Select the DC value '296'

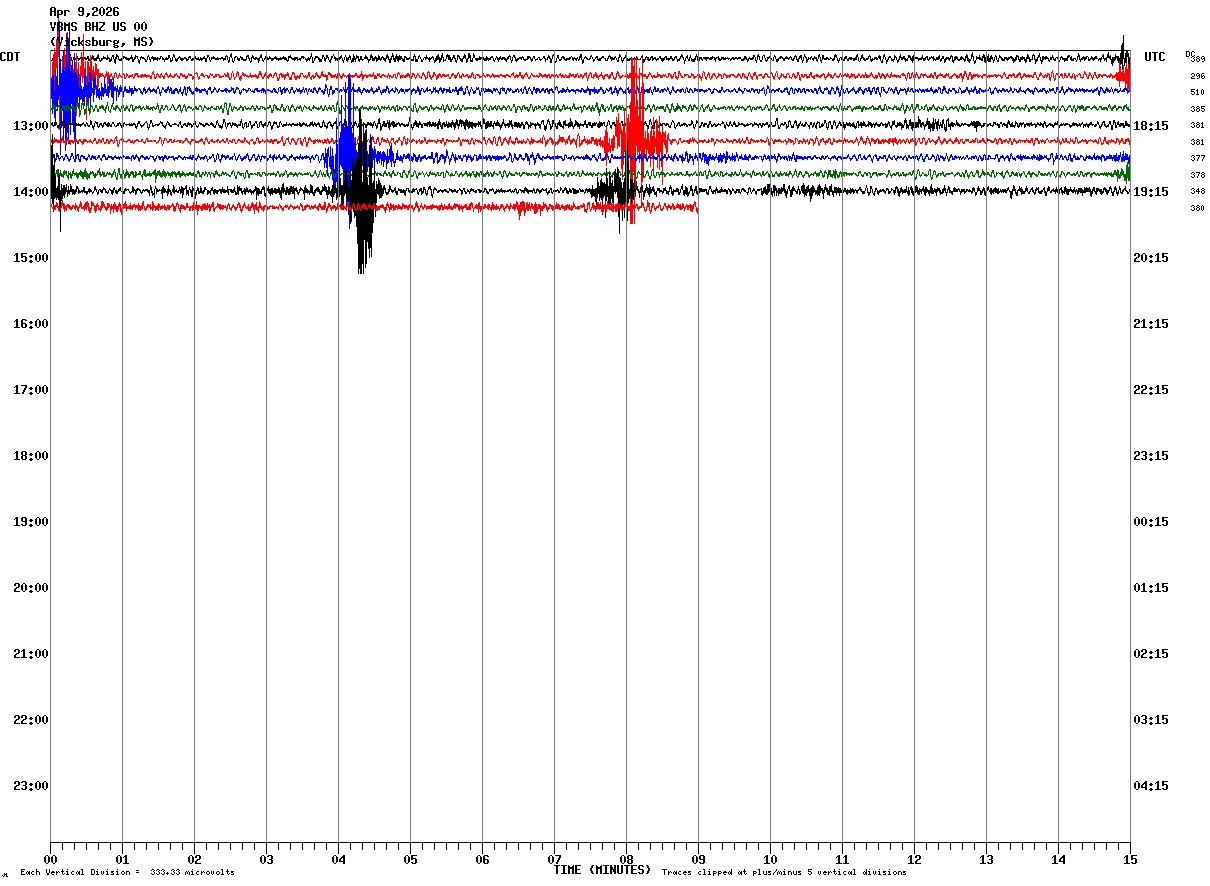[x=1197, y=76]
